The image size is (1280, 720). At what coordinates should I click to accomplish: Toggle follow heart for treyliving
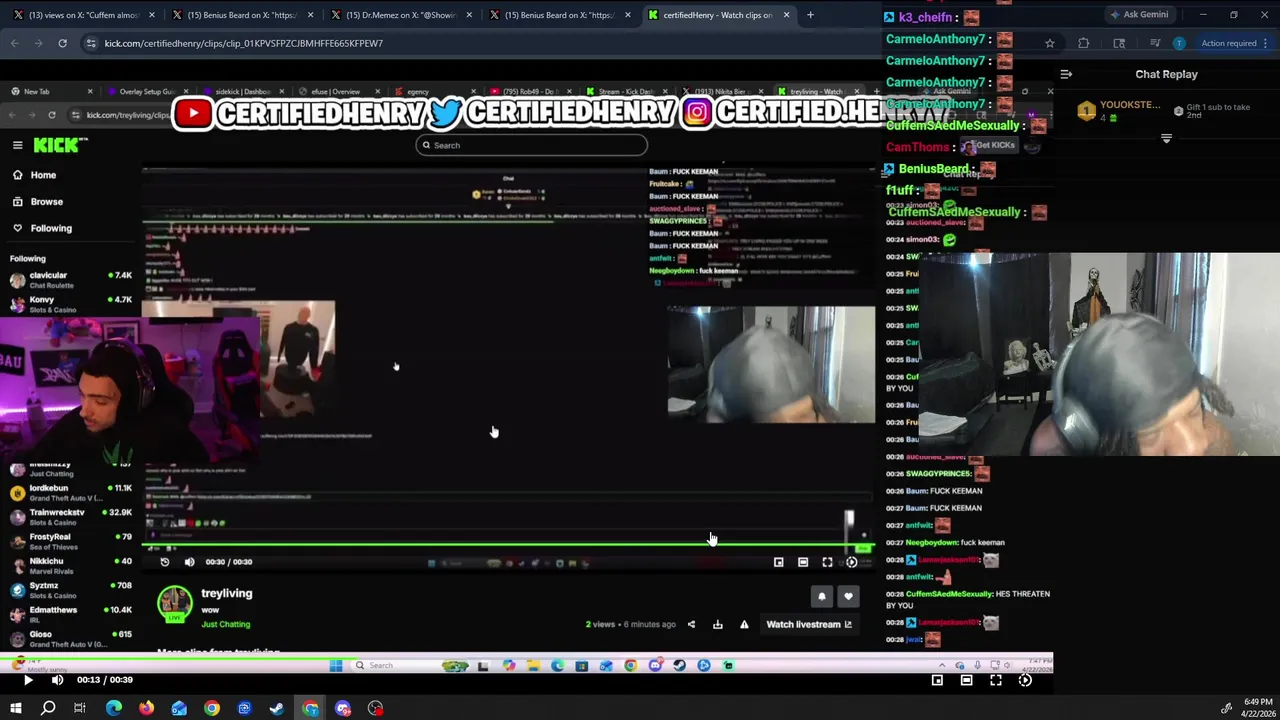click(848, 597)
